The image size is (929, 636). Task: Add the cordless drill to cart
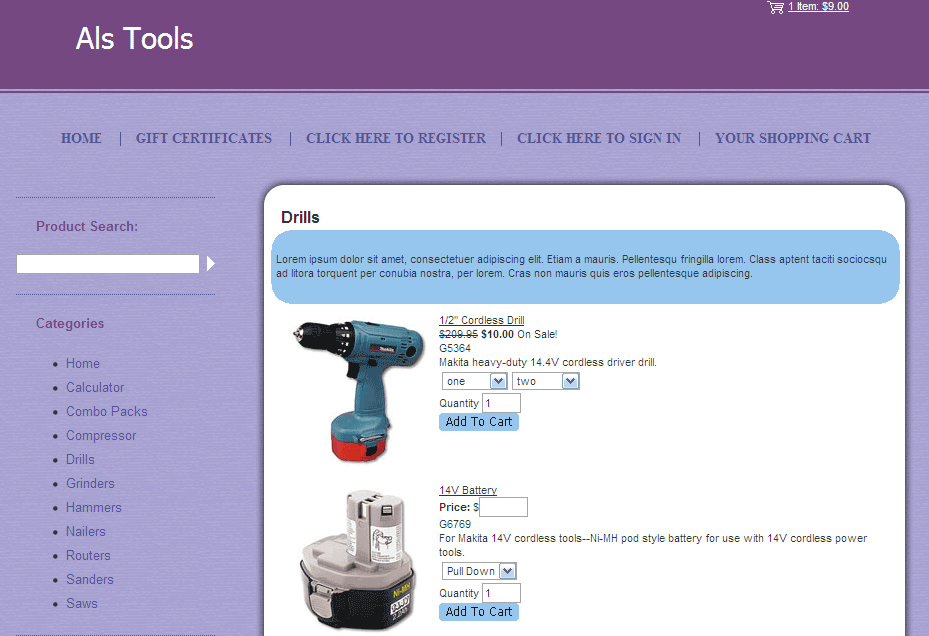click(479, 422)
